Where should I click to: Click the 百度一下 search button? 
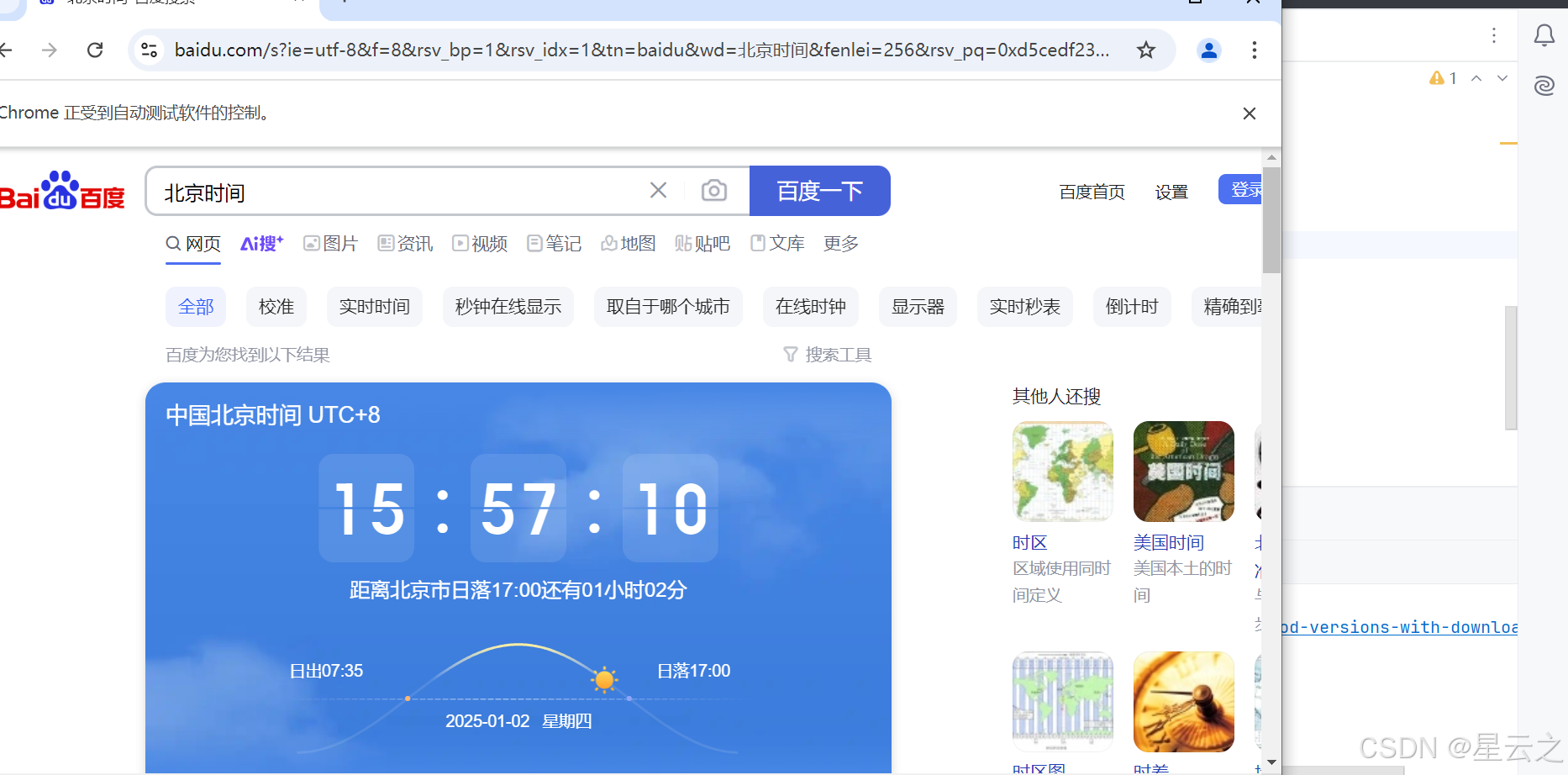click(820, 191)
